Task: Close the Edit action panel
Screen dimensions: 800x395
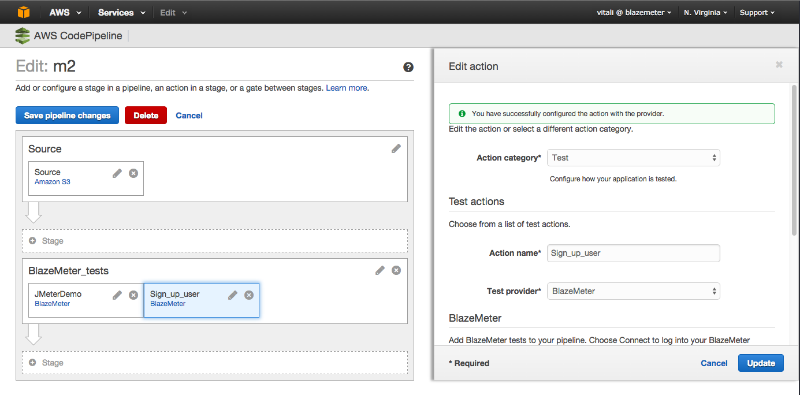Action: [779, 64]
